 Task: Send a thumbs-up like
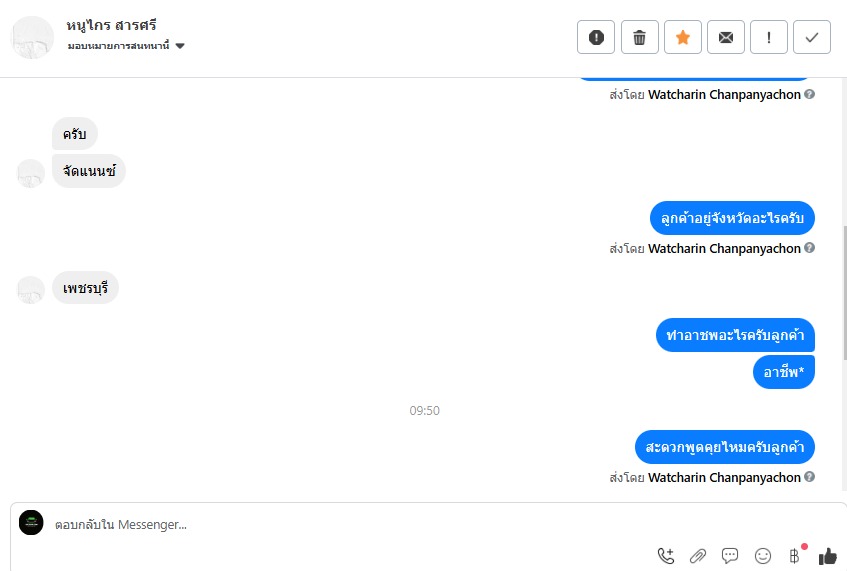click(828, 555)
